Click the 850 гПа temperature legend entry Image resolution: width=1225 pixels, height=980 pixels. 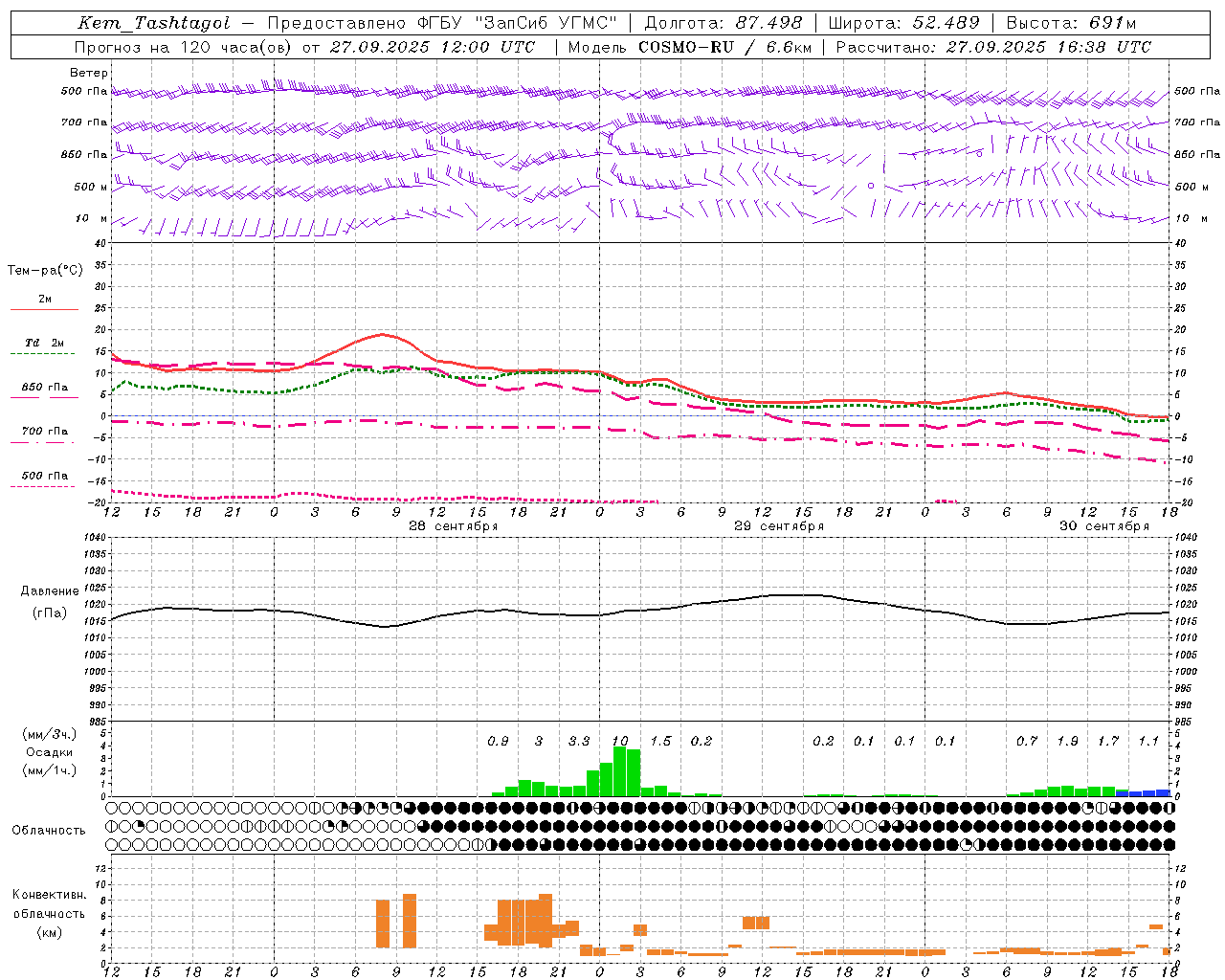(x=45, y=388)
